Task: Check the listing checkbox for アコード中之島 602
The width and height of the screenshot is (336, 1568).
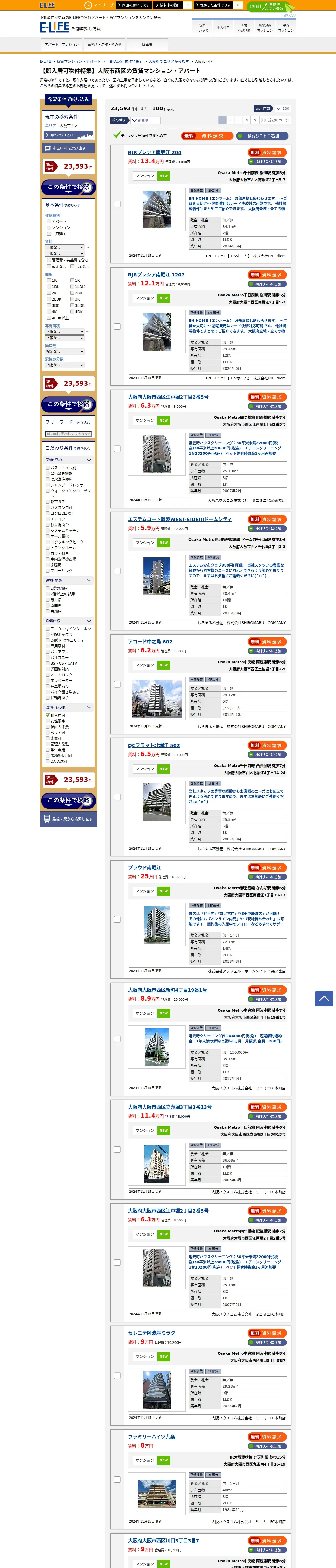Action: pos(117,684)
